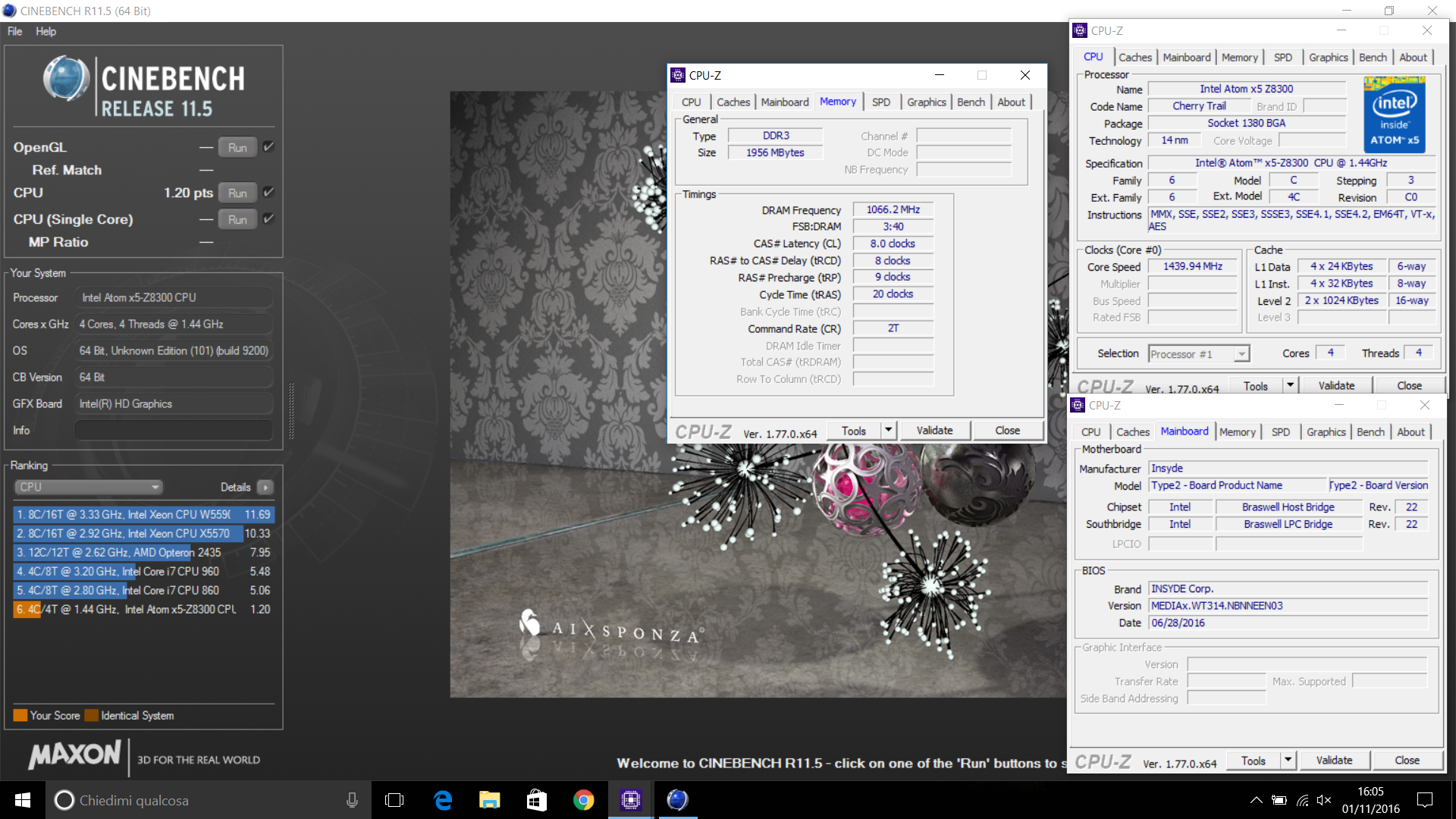Toggle the OpenGL test checkbox

268,146
